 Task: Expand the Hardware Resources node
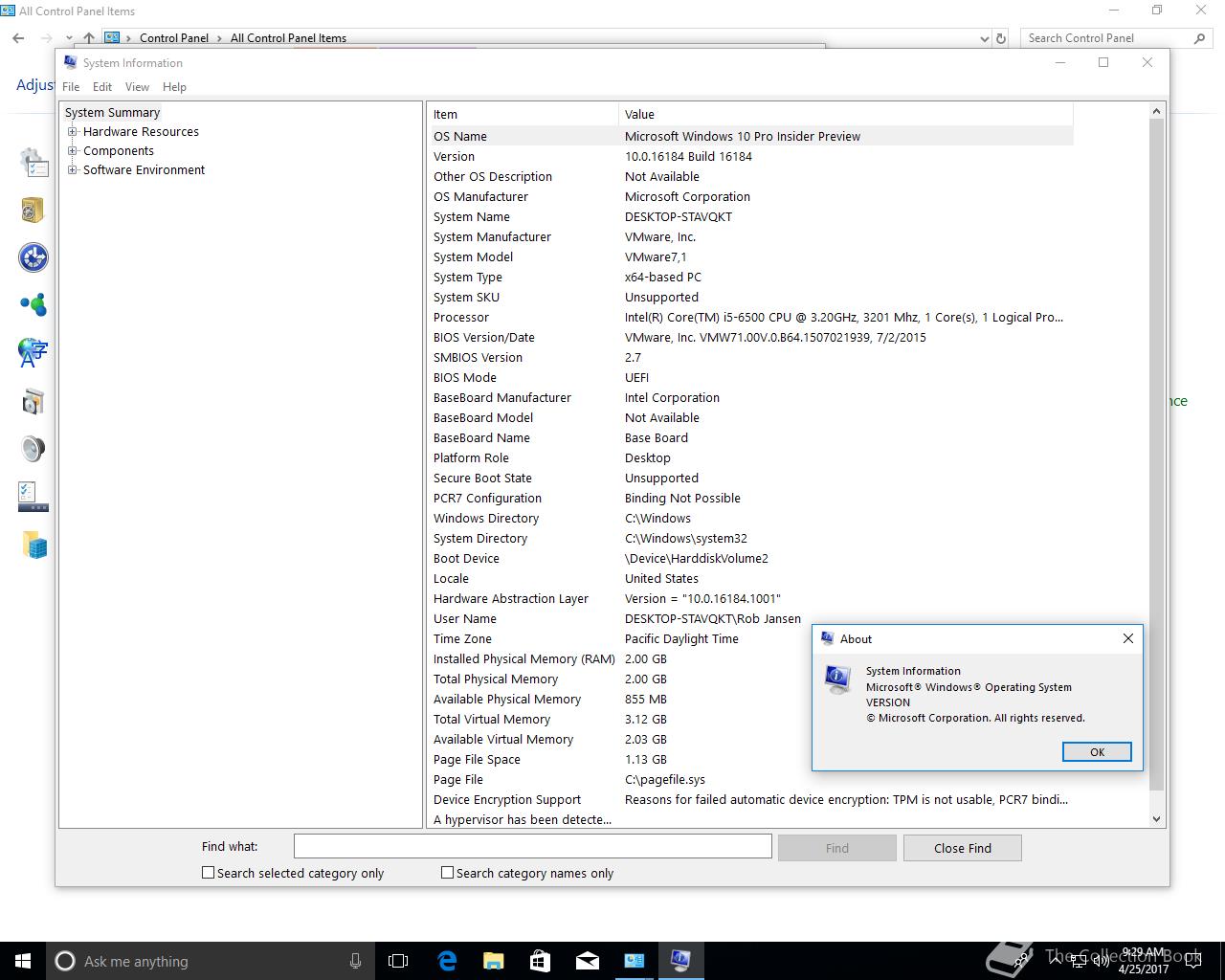(72, 132)
